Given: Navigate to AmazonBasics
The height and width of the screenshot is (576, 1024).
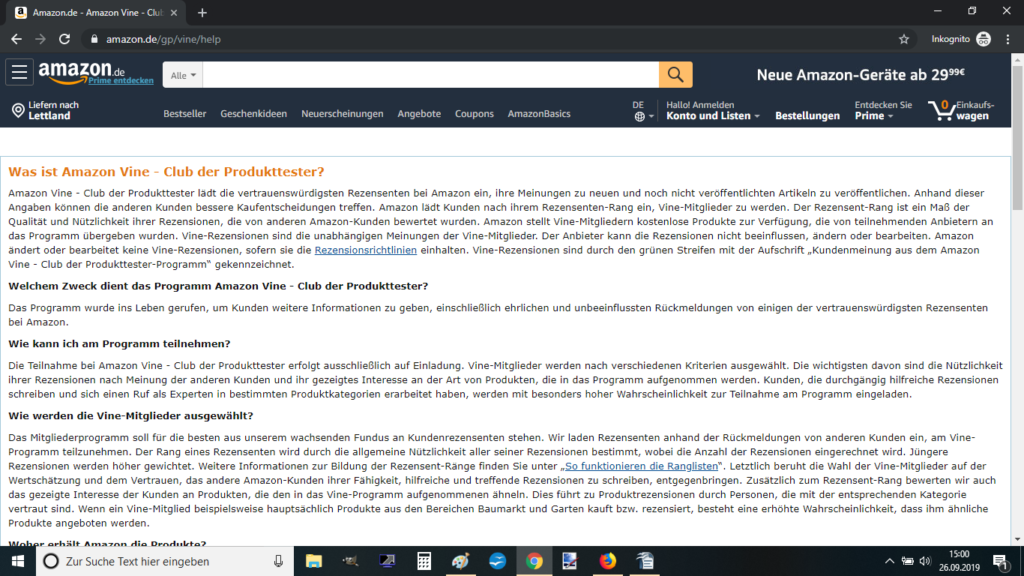Looking at the screenshot, I should point(539,114).
